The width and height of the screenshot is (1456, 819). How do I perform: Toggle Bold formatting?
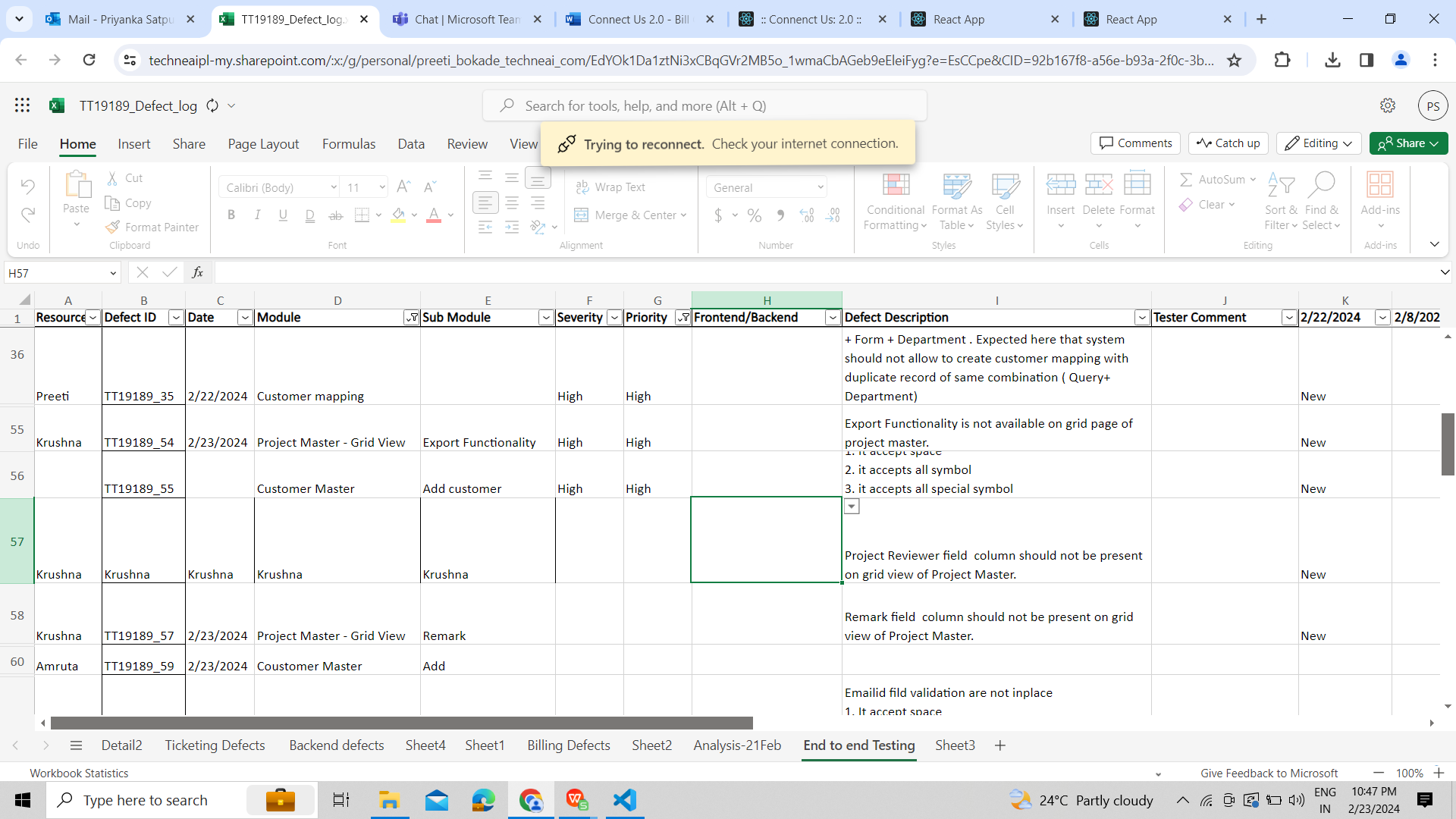click(231, 215)
